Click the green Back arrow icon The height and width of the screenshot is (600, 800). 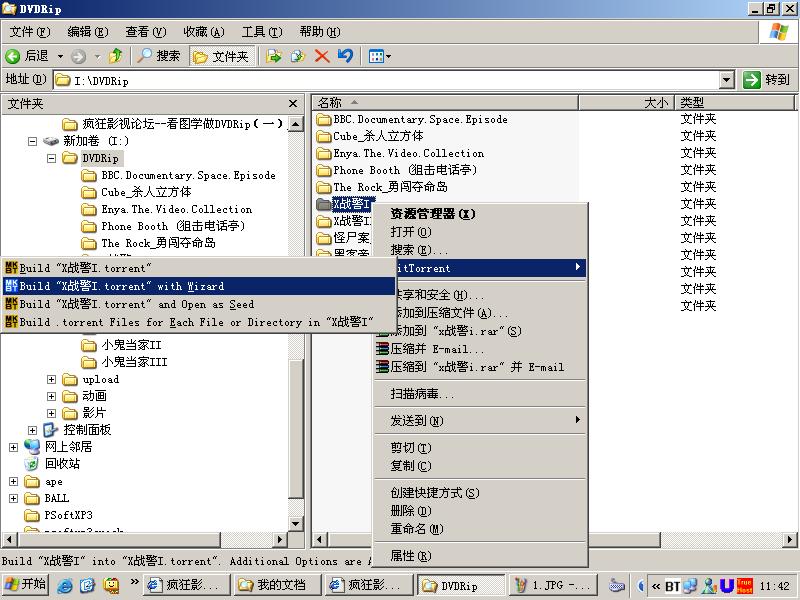(x=12, y=56)
